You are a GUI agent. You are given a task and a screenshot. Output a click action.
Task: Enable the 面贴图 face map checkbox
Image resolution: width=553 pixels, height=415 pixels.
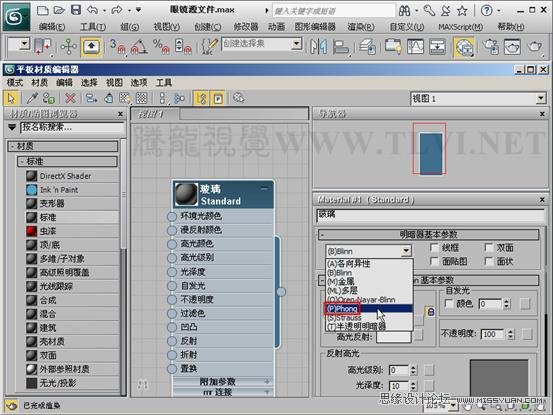[x=434, y=261]
